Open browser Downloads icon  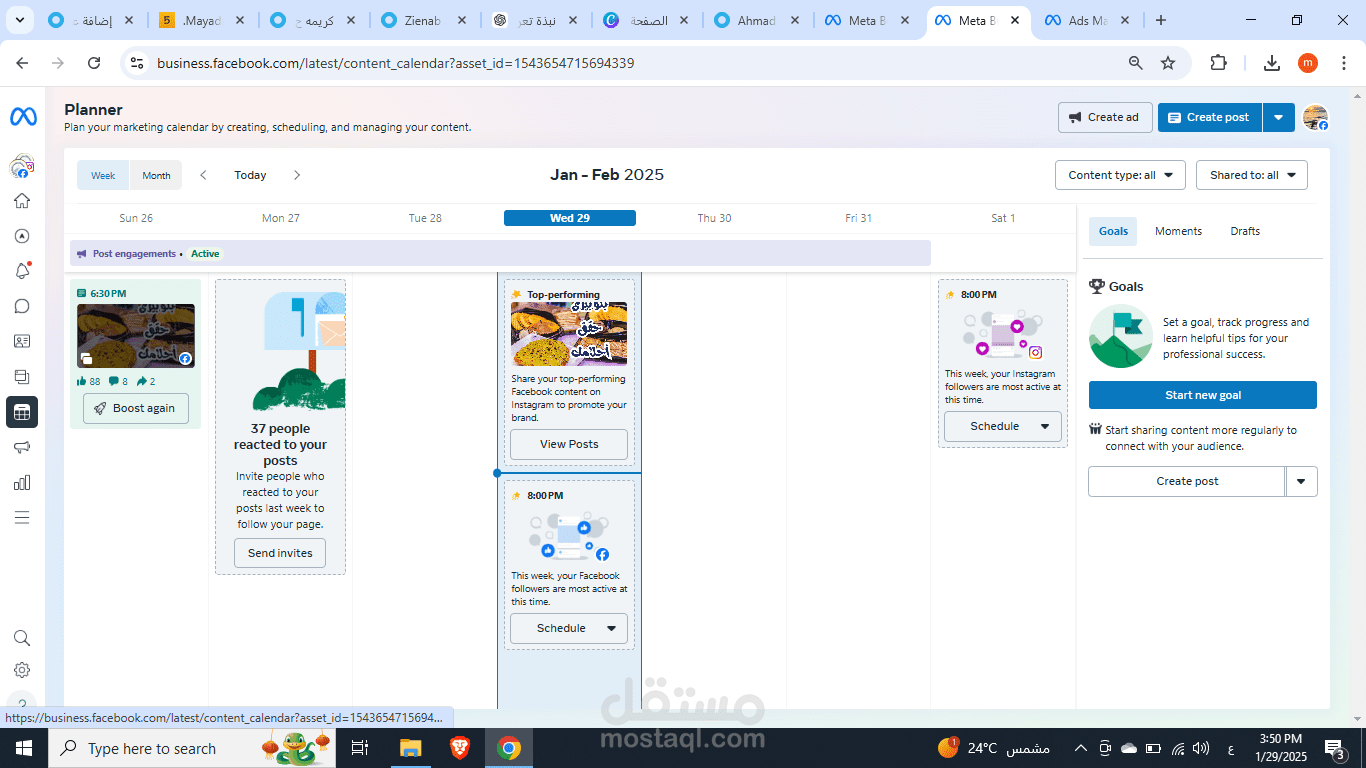click(x=1272, y=63)
